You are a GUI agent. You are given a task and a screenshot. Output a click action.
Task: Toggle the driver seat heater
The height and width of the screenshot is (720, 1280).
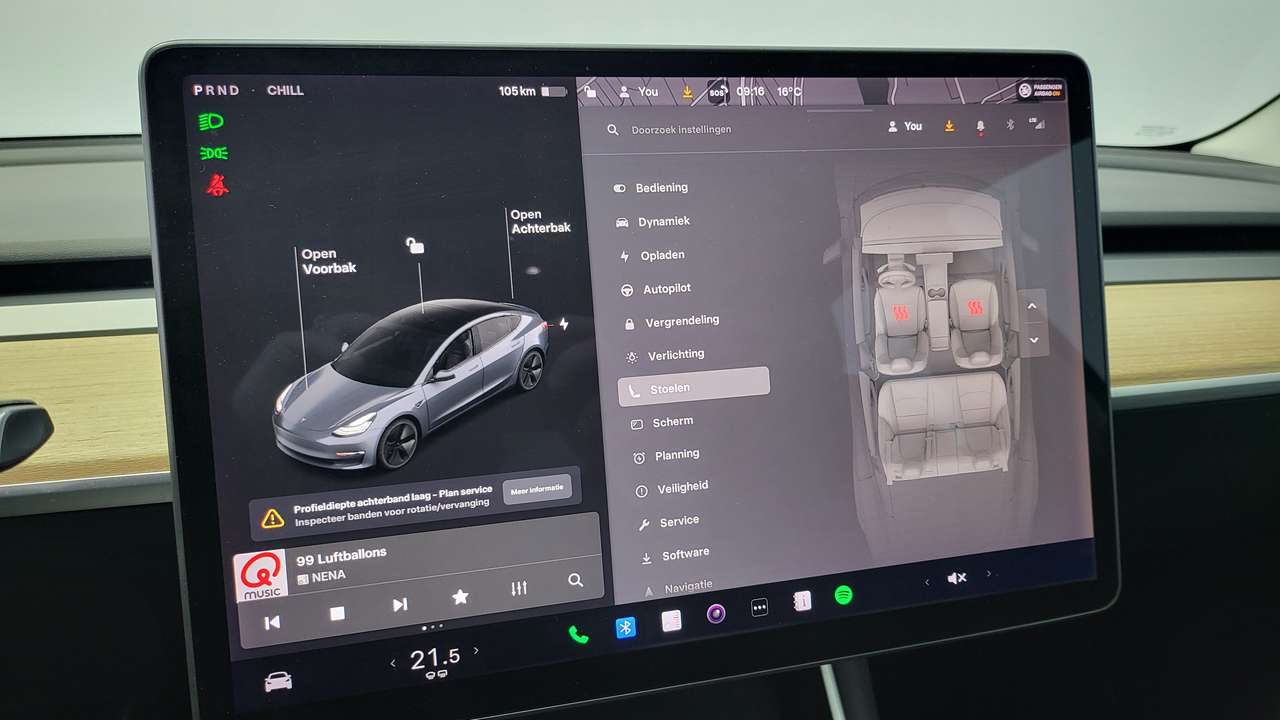coord(900,311)
